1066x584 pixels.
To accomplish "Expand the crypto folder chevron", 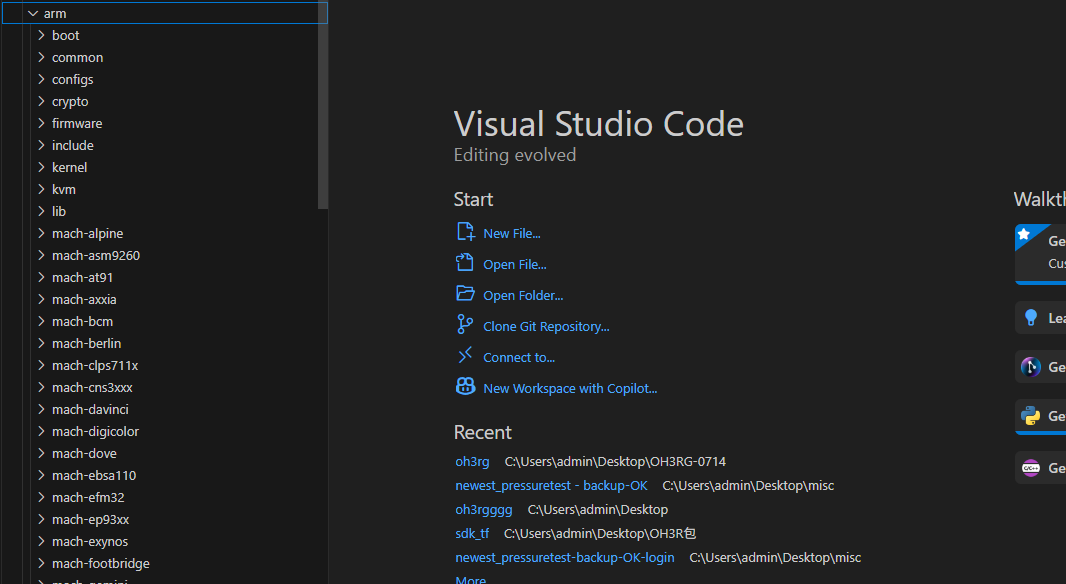I will (41, 101).
